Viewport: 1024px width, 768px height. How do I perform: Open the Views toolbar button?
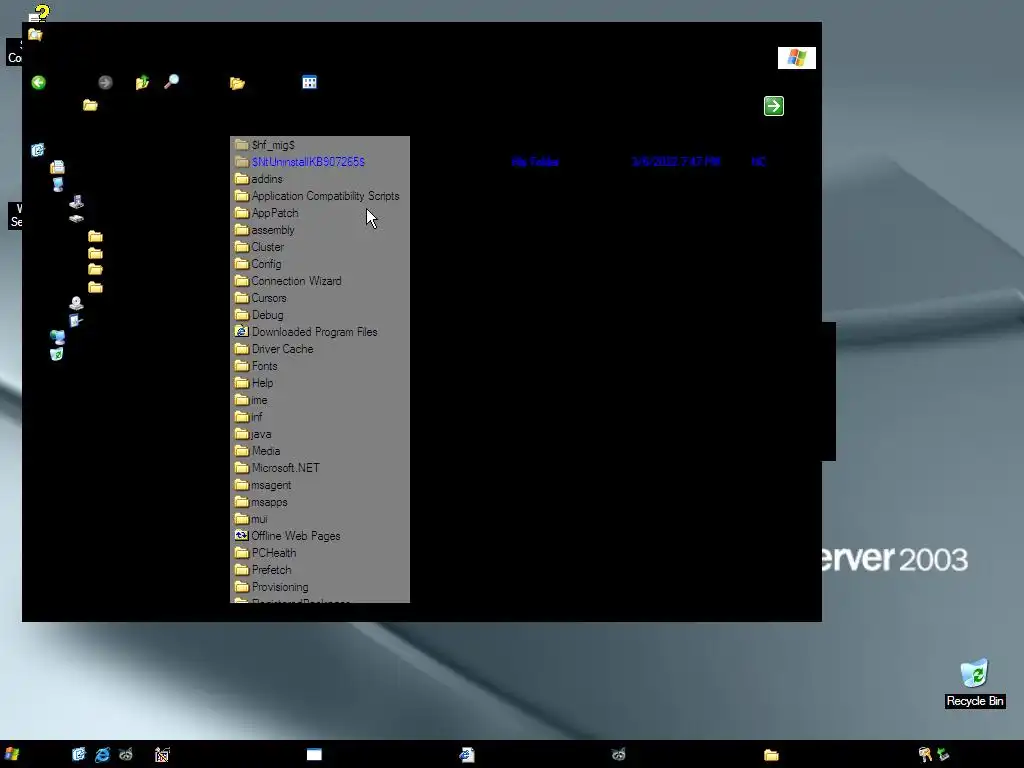(310, 82)
